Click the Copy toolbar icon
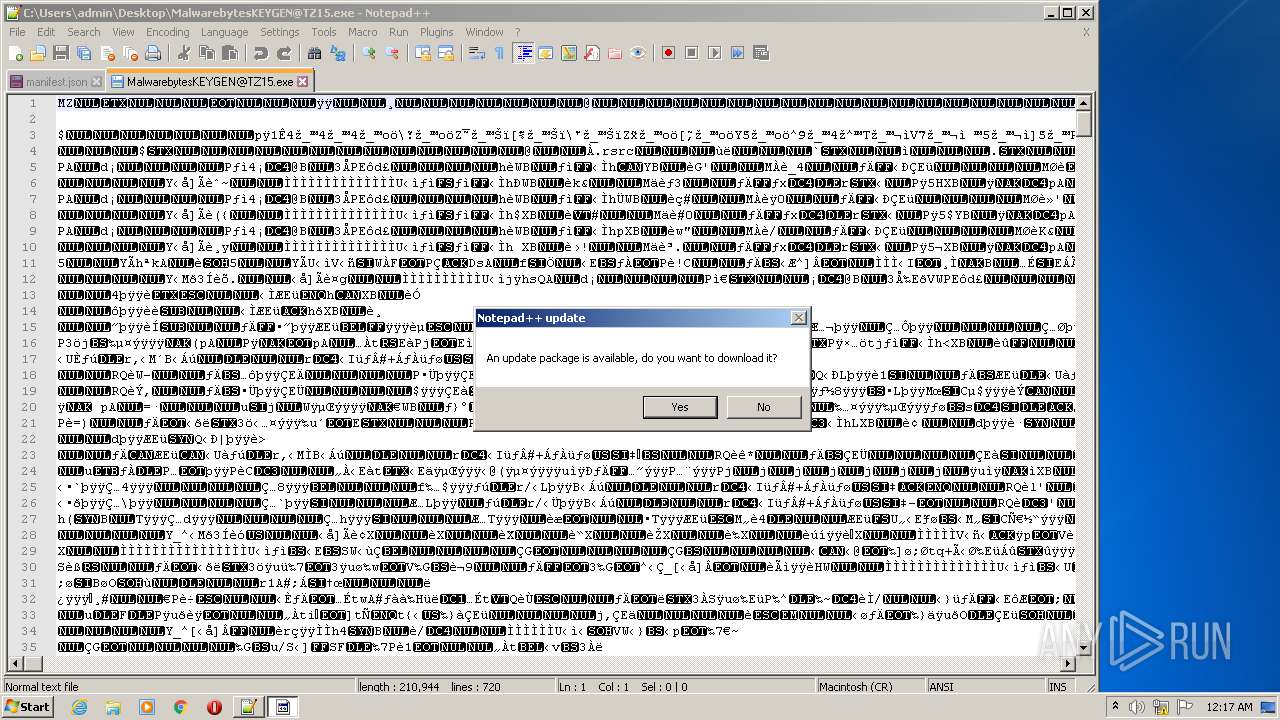 point(206,53)
